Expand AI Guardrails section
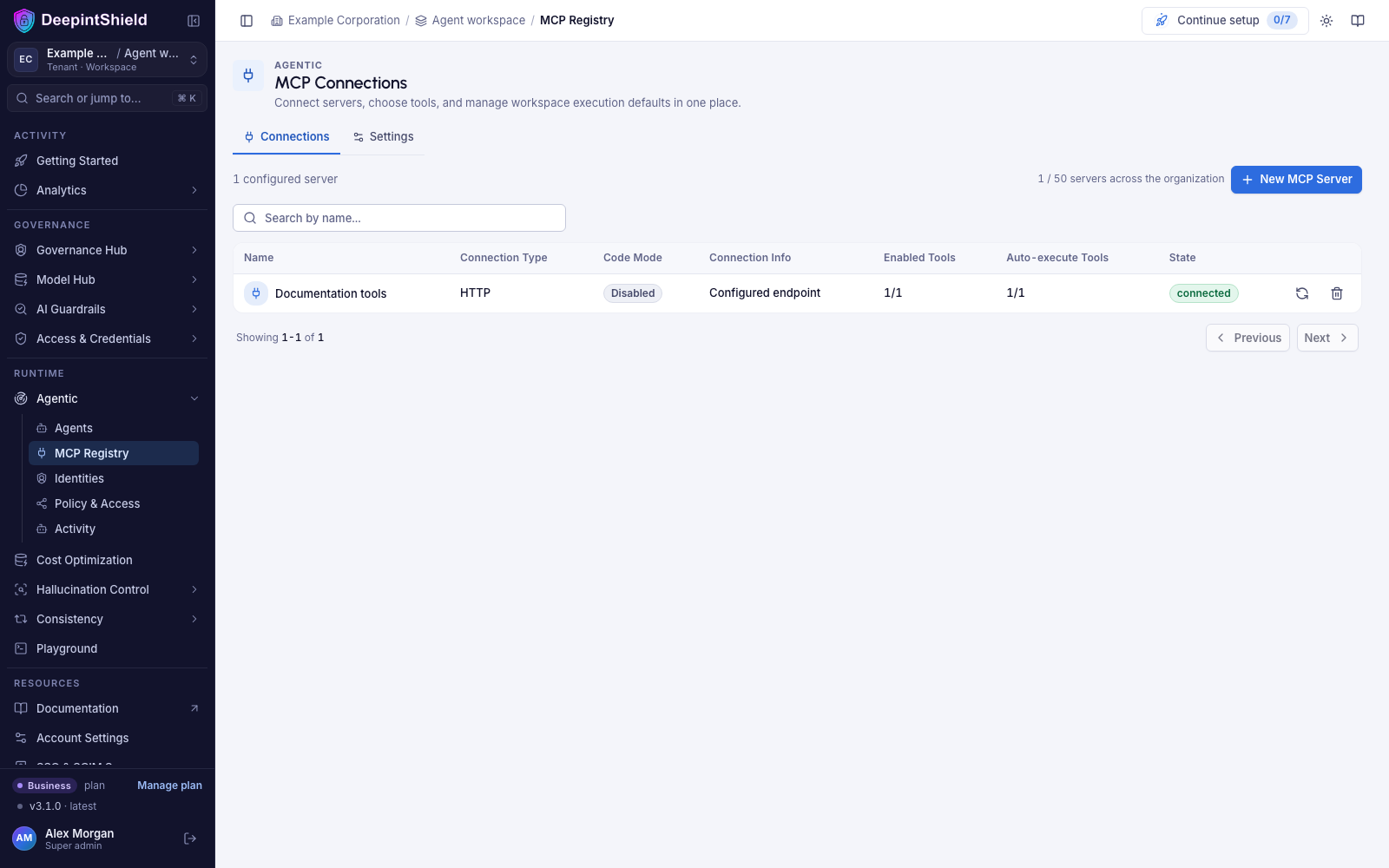The image size is (1389, 868). coord(108,309)
